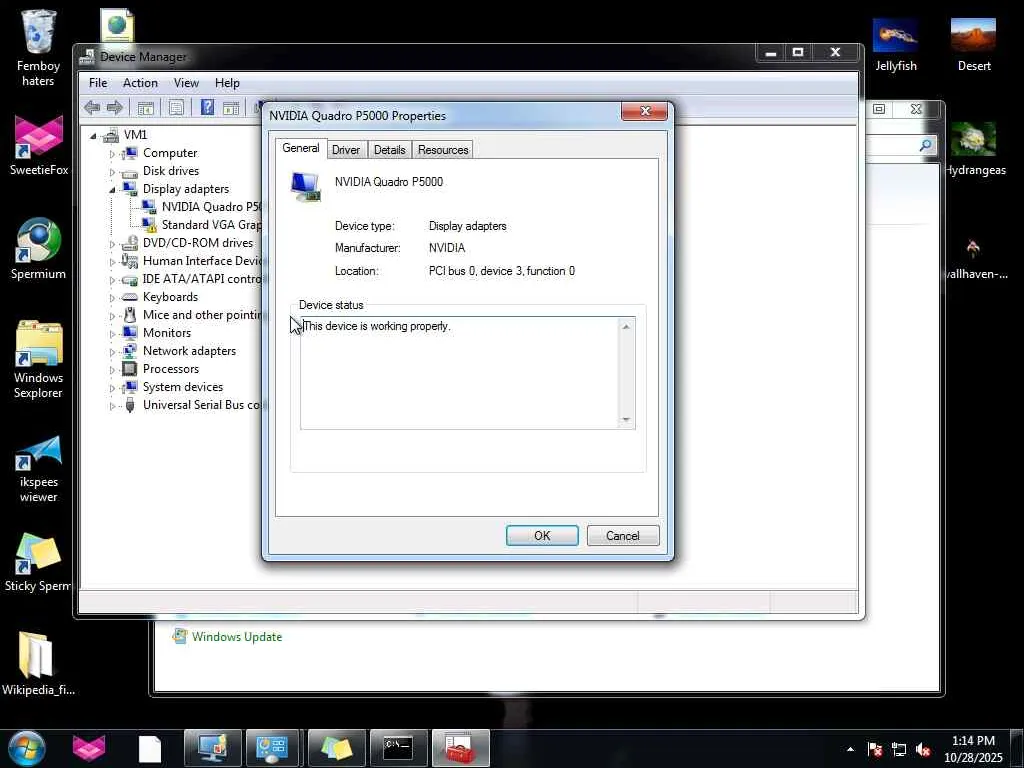Click OK in the Properties dialog
The height and width of the screenshot is (768, 1024).
pyautogui.click(x=542, y=536)
